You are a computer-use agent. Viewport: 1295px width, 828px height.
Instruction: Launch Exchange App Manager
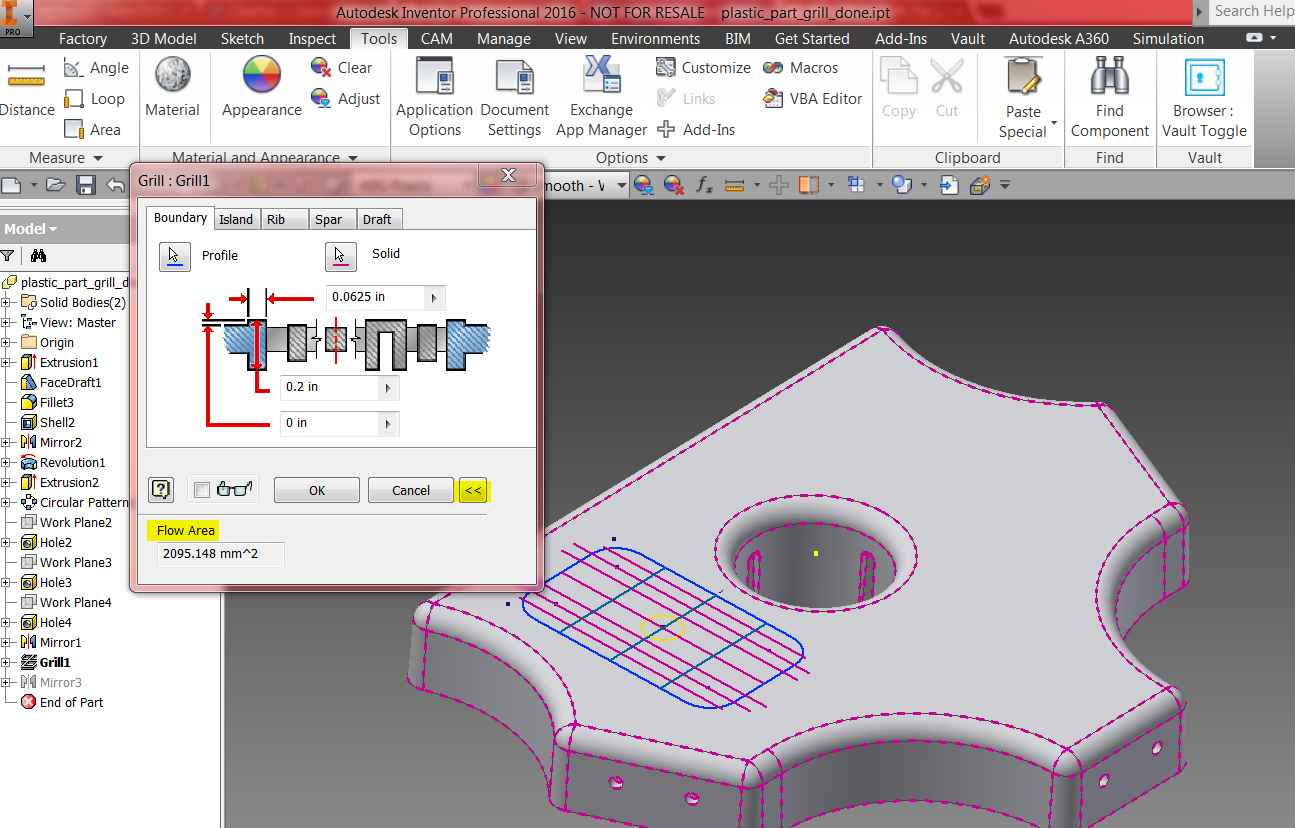pyautogui.click(x=602, y=97)
